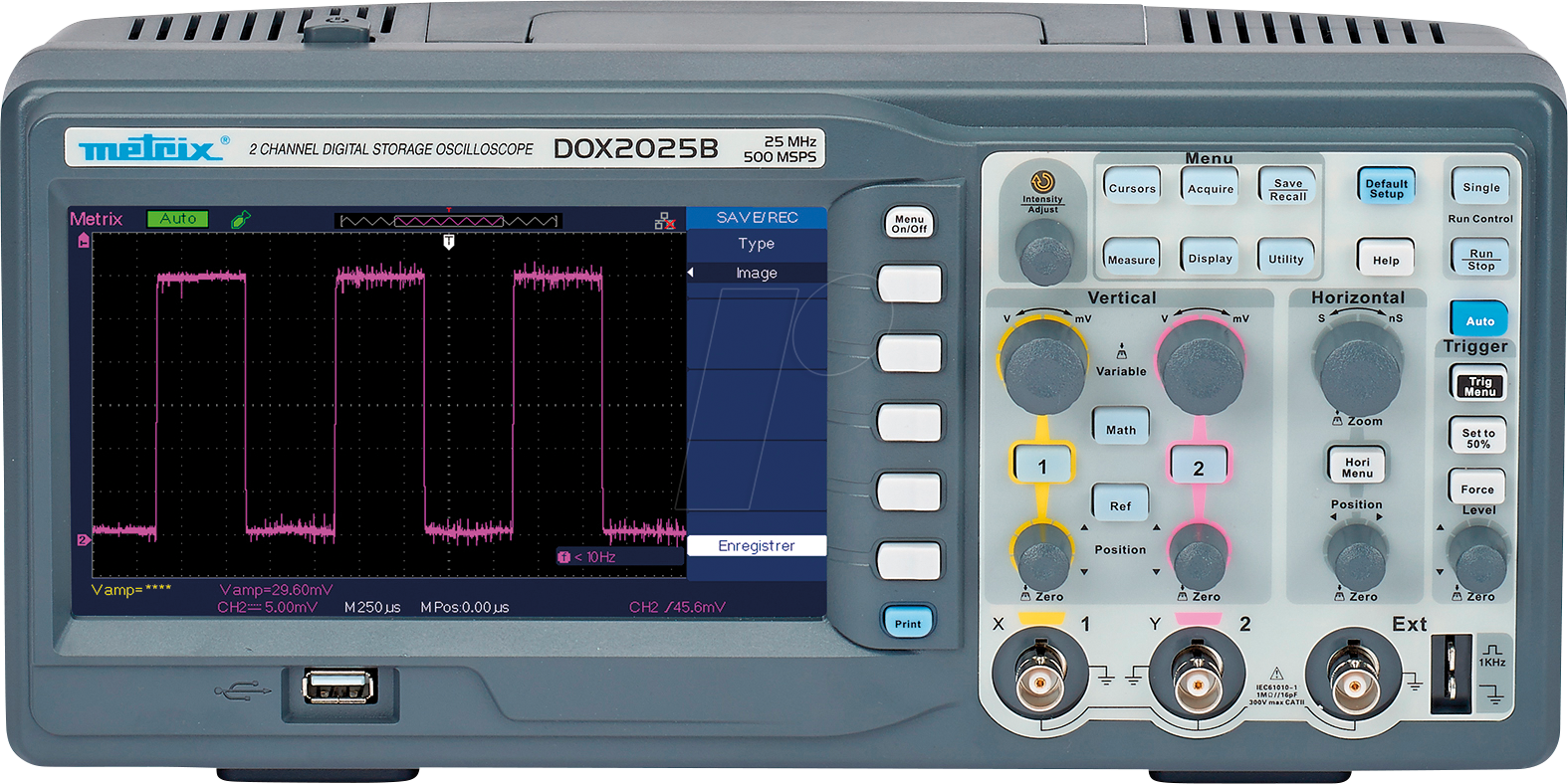Click the Set to 50% button
The height and width of the screenshot is (784, 1568).
tap(1477, 437)
